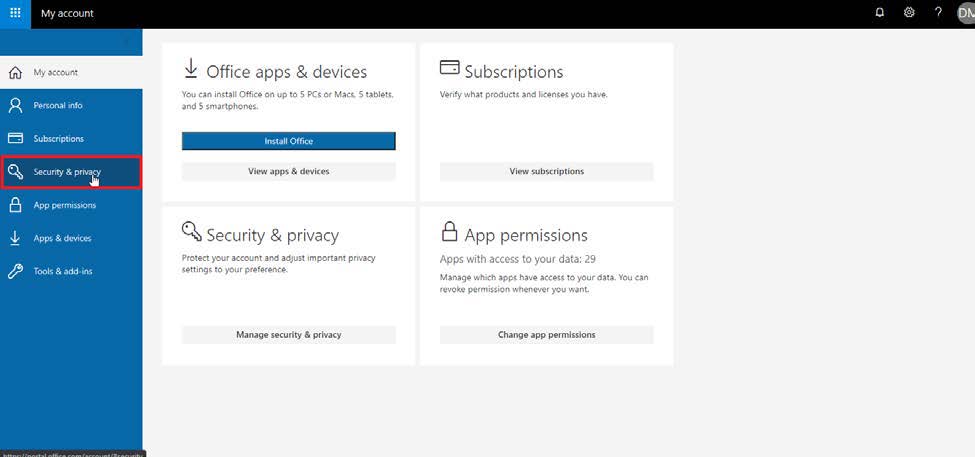Click the download icon for Apps & devices
Image resolution: width=975 pixels, height=457 pixels.
(16, 238)
